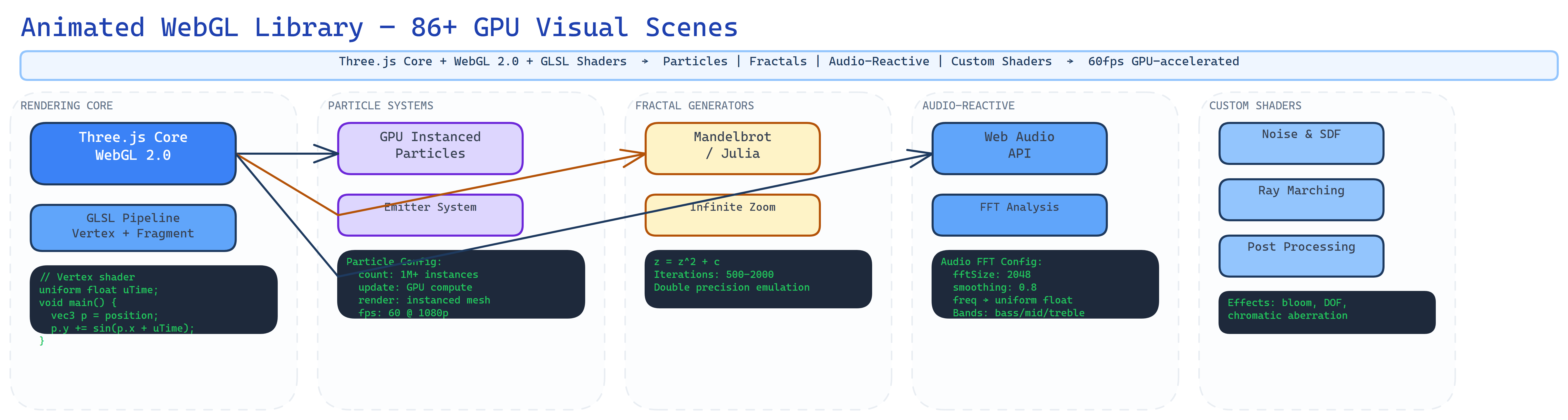Click the 'fftSize: 2048' line
This screenshot has width=1568, height=420.
click(992, 275)
